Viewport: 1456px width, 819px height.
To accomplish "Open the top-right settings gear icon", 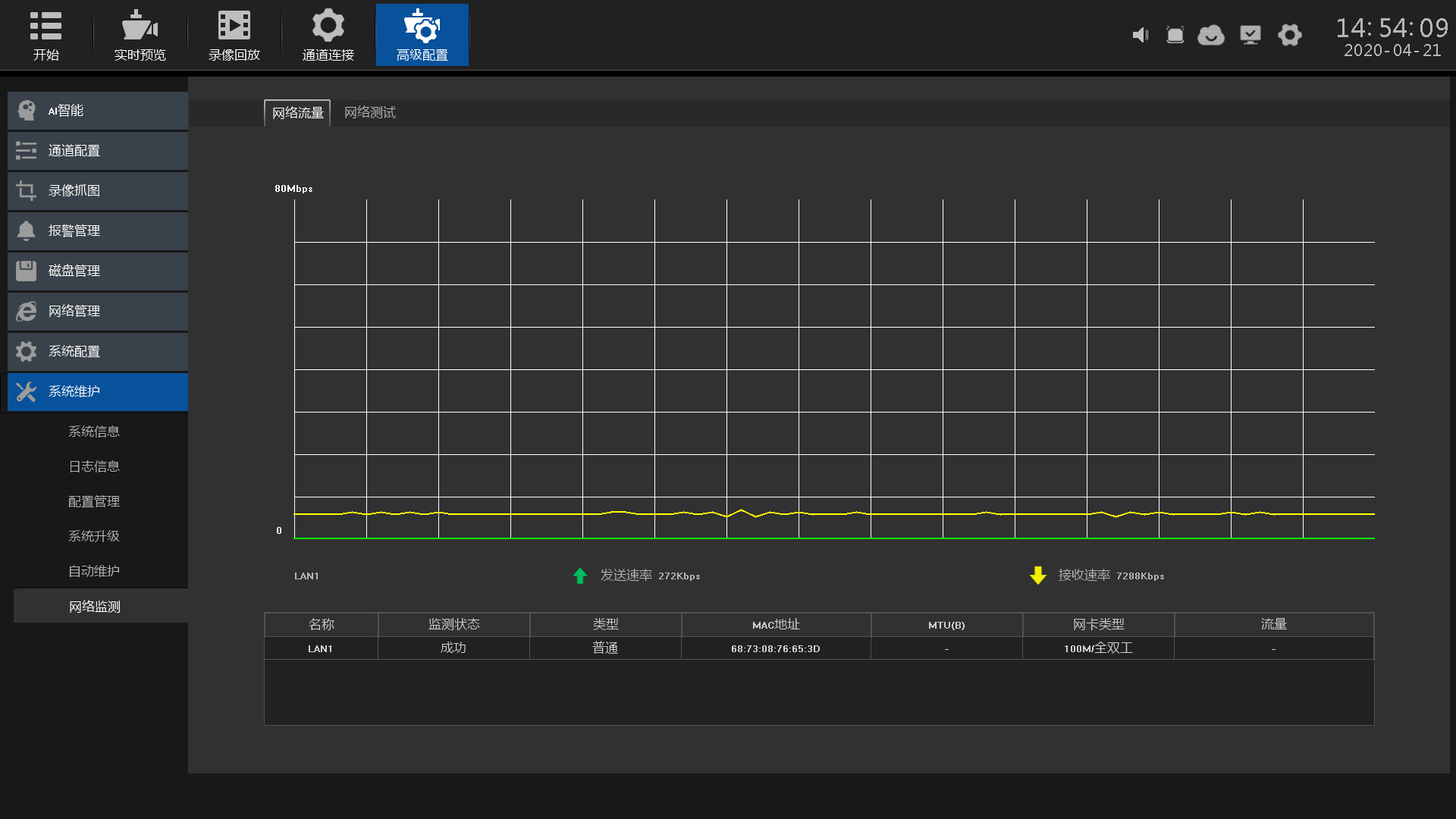I will (1289, 35).
